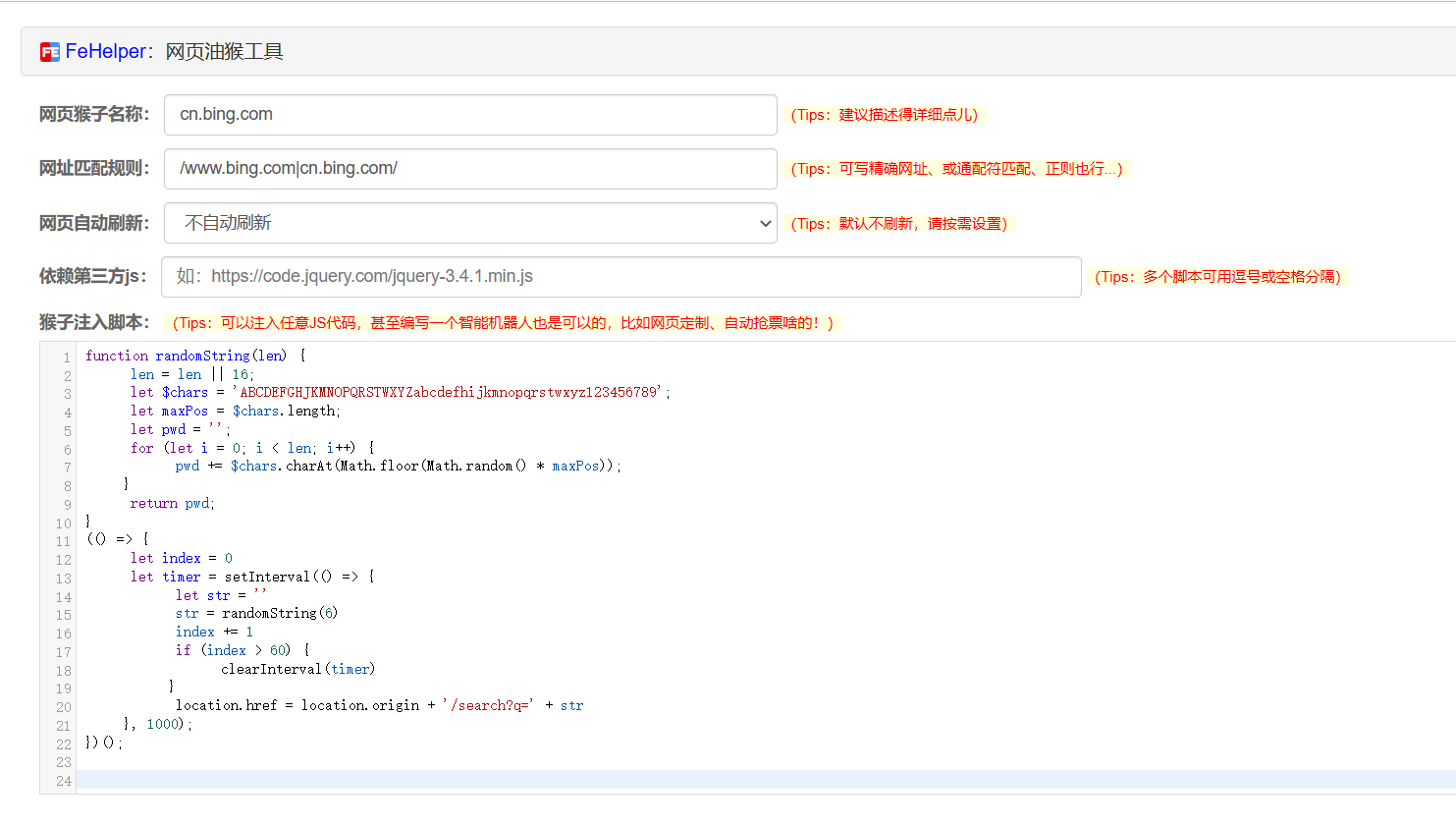Click code line "let pwd = '';"
This screenshot has height=827, width=1456.
coord(181,429)
